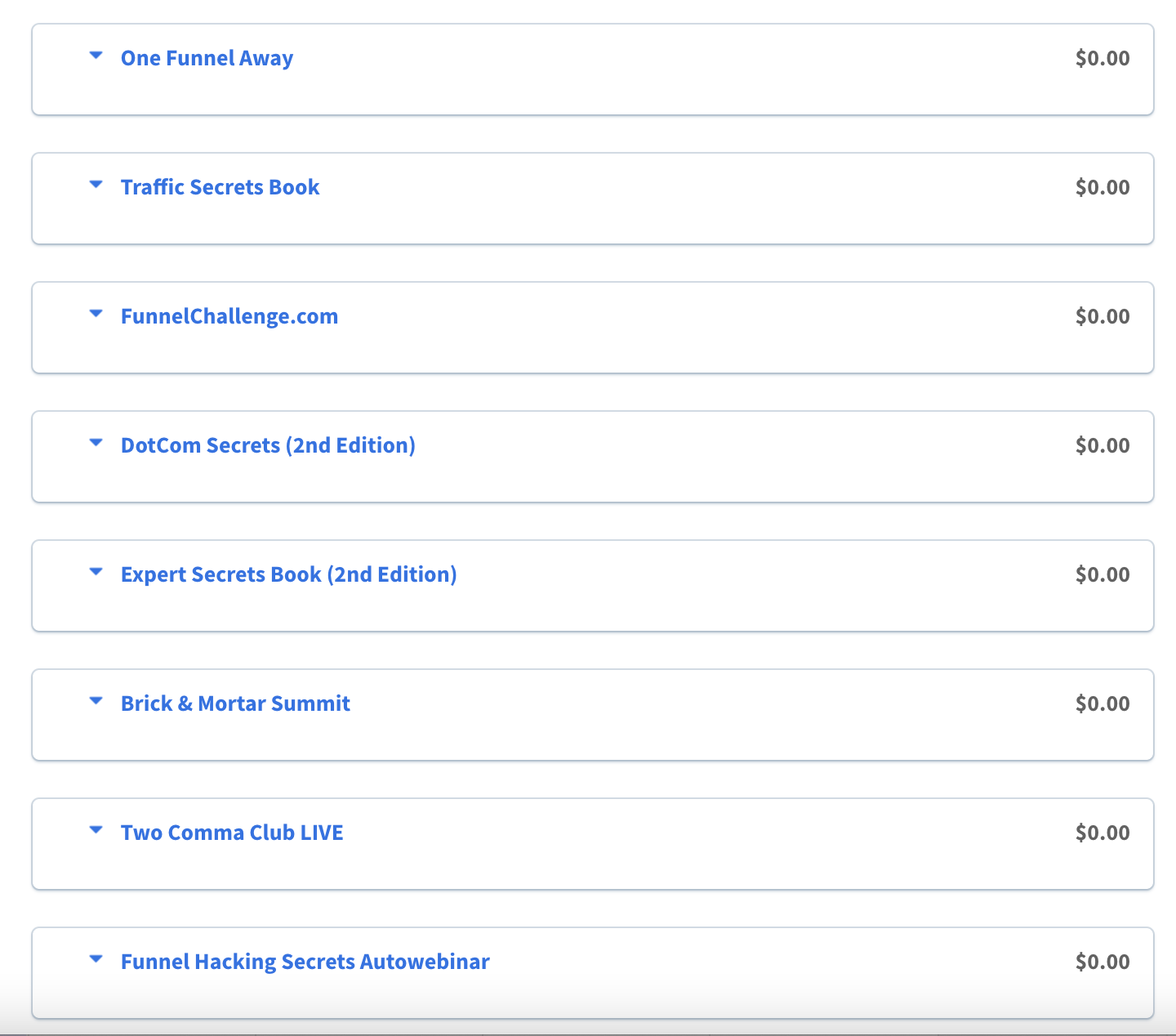Open the DotCom Secrets (2nd Edition) link
The width and height of the screenshot is (1176, 1036).
pos(268,445)
